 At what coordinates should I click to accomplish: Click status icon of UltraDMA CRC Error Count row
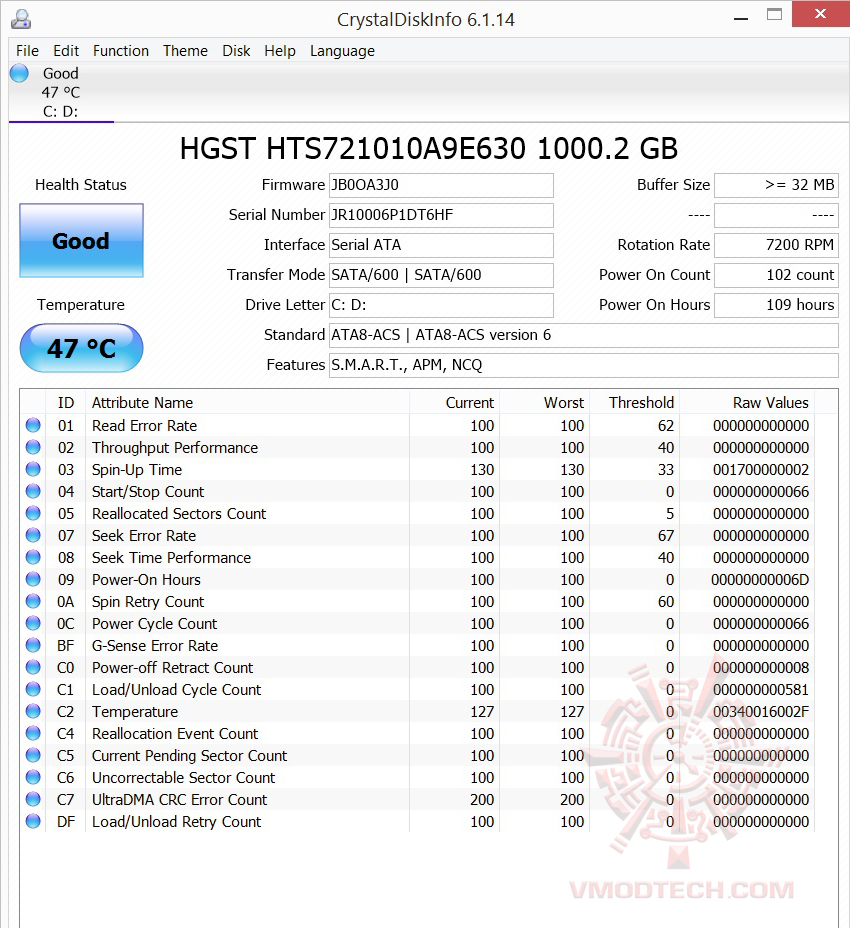click(33, 799)
